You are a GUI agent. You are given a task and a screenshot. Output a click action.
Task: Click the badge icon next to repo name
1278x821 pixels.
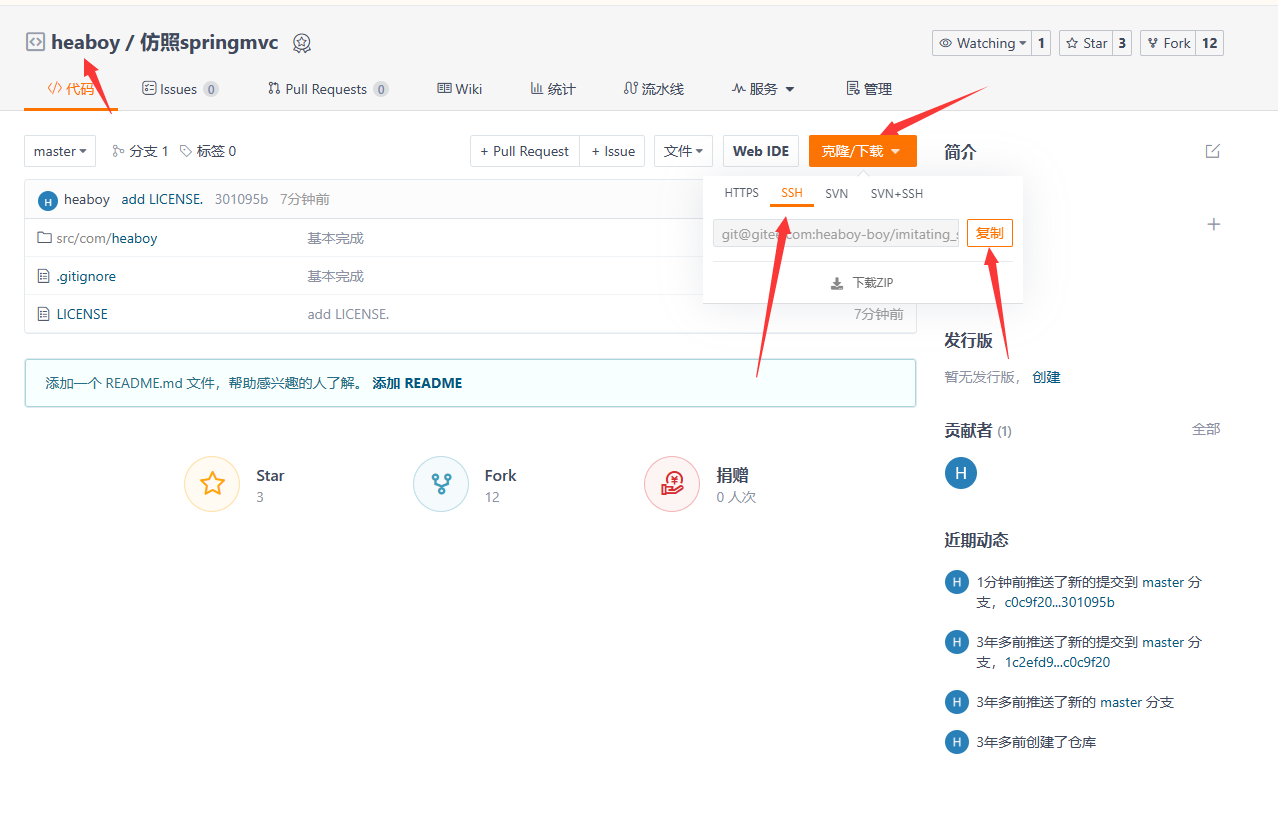point(302,43)
